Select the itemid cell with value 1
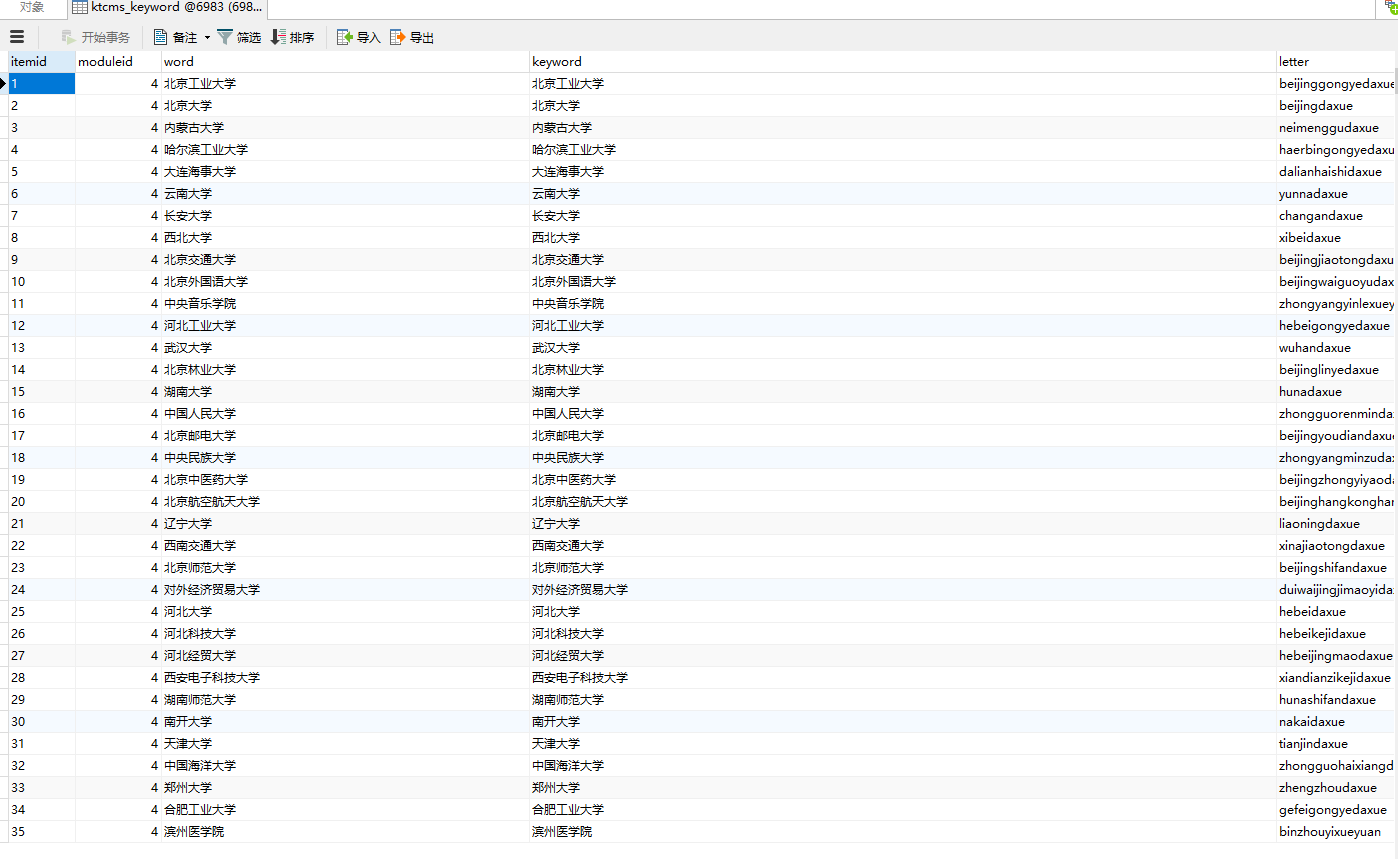 point(42,84)
